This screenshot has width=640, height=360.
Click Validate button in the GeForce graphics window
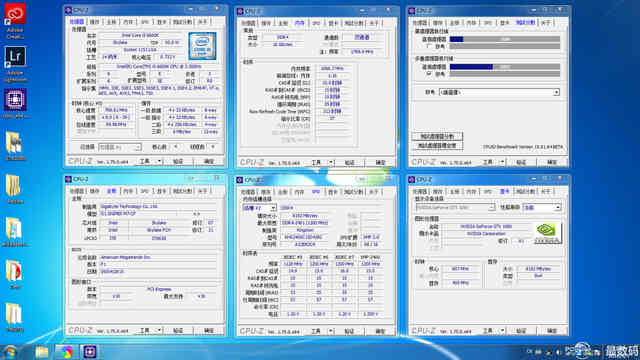click(x=521, y=331)
